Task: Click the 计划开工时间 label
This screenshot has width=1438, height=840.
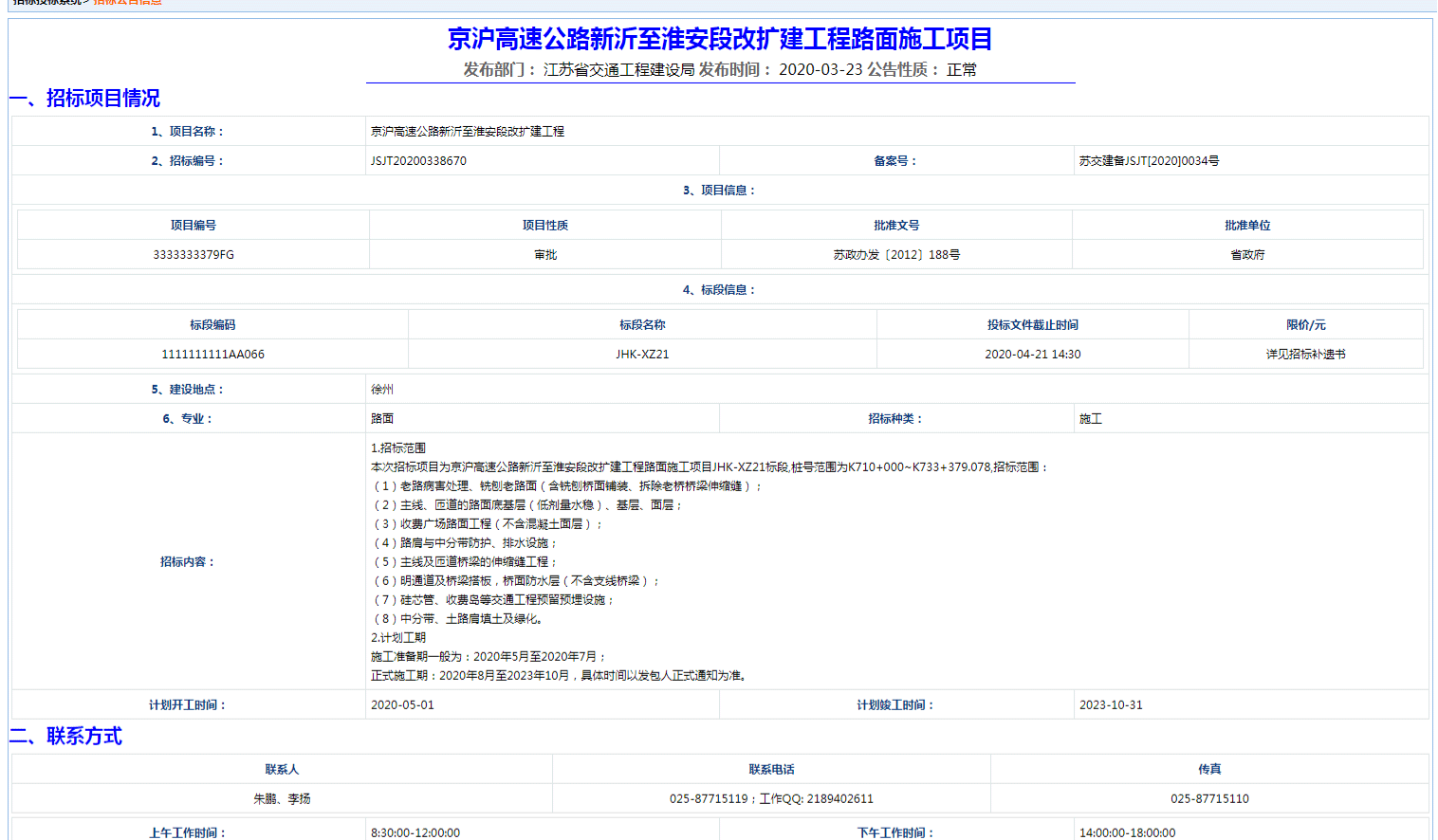Action: click(x=188, y=705)
